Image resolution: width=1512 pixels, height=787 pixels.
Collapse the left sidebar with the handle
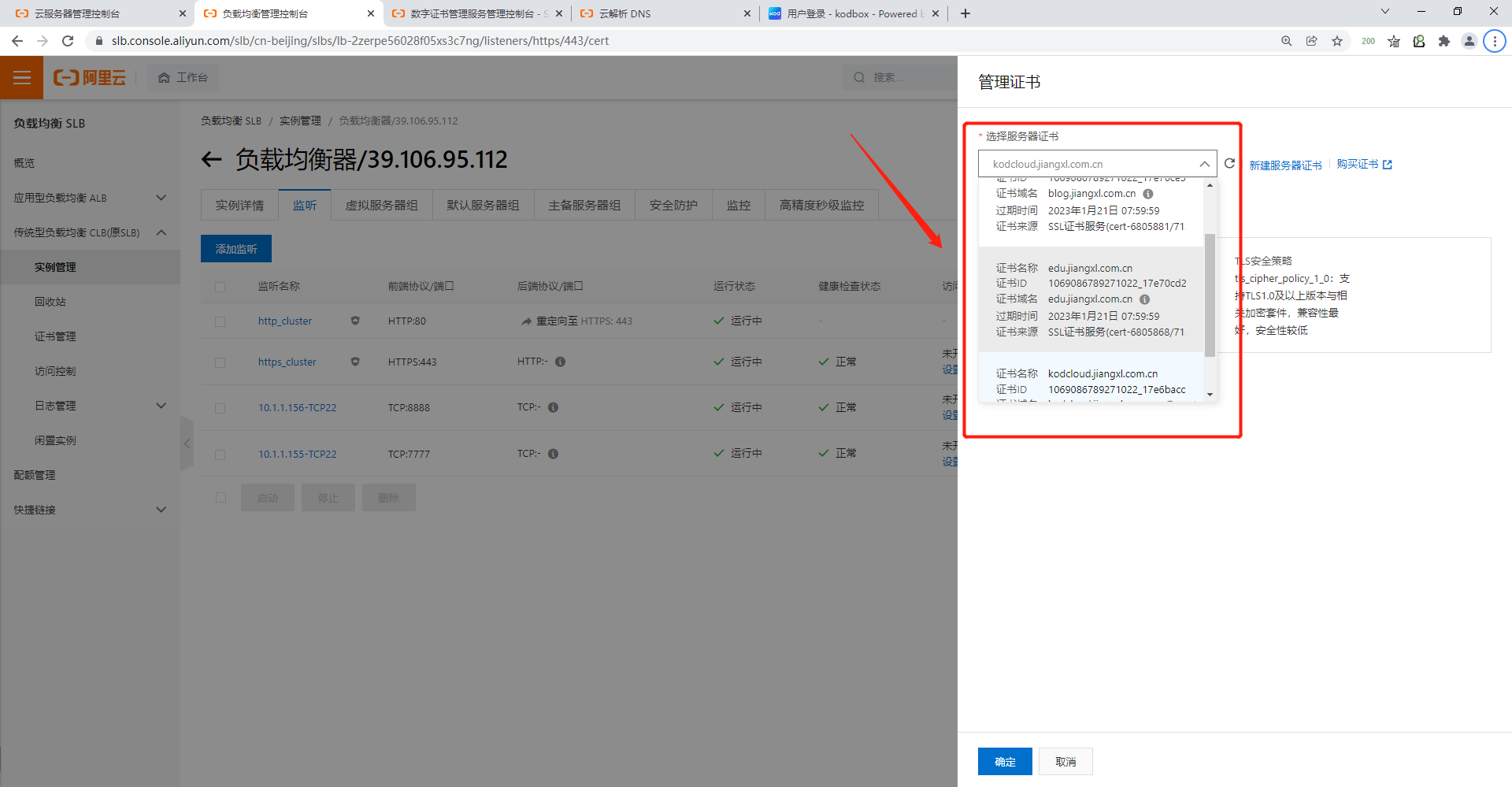click(187, 444)
